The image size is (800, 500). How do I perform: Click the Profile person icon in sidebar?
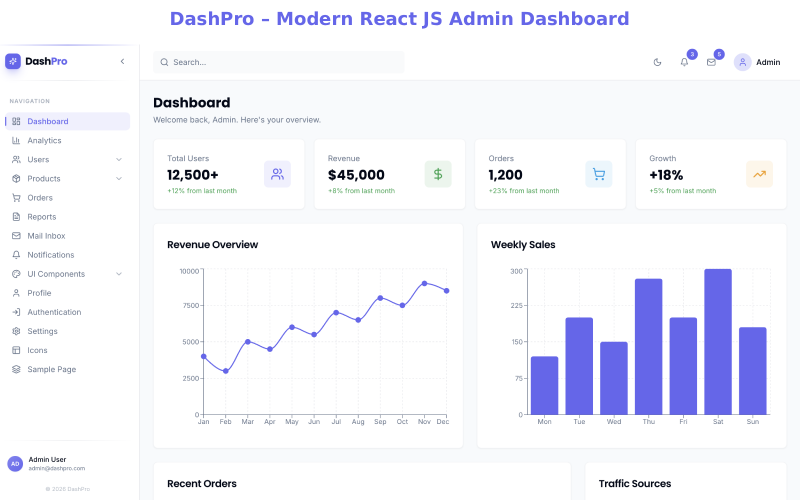pyautogui.click(x=16, y=293)
